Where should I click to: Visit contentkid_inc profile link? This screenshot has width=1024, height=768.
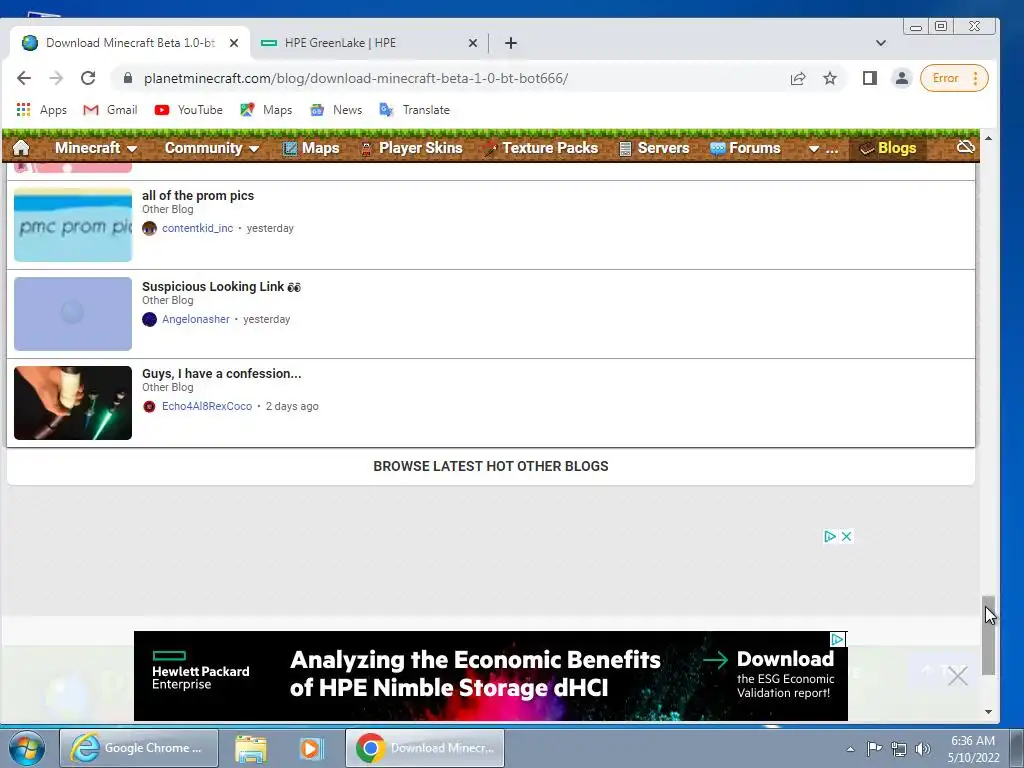197,228
